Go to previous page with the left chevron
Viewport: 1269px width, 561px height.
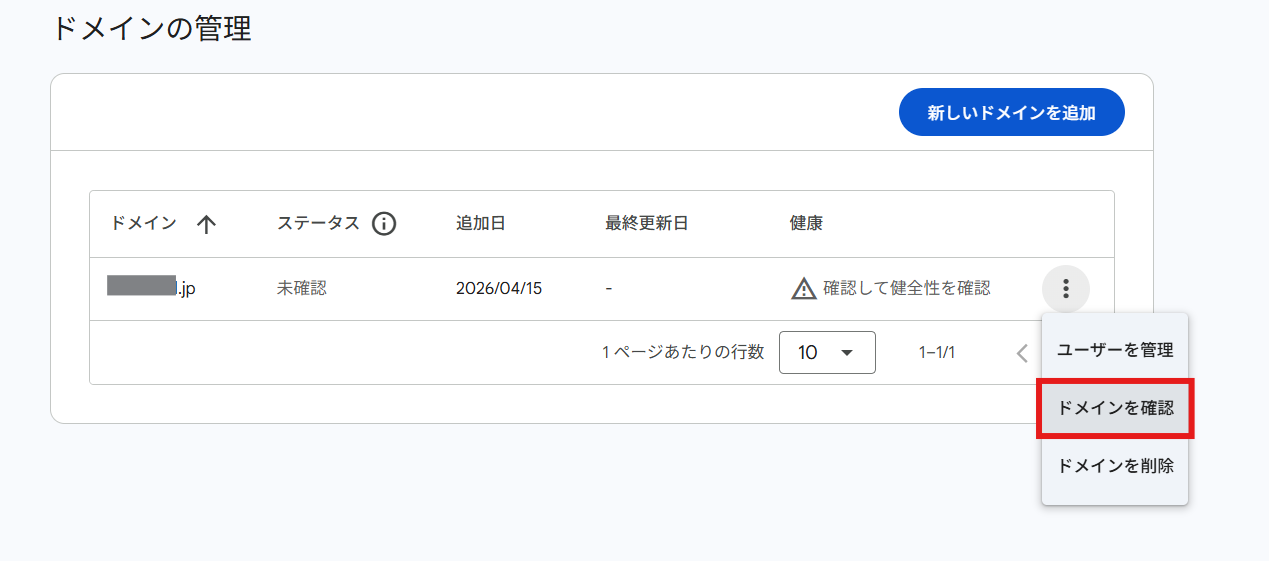coord(1022,353)
